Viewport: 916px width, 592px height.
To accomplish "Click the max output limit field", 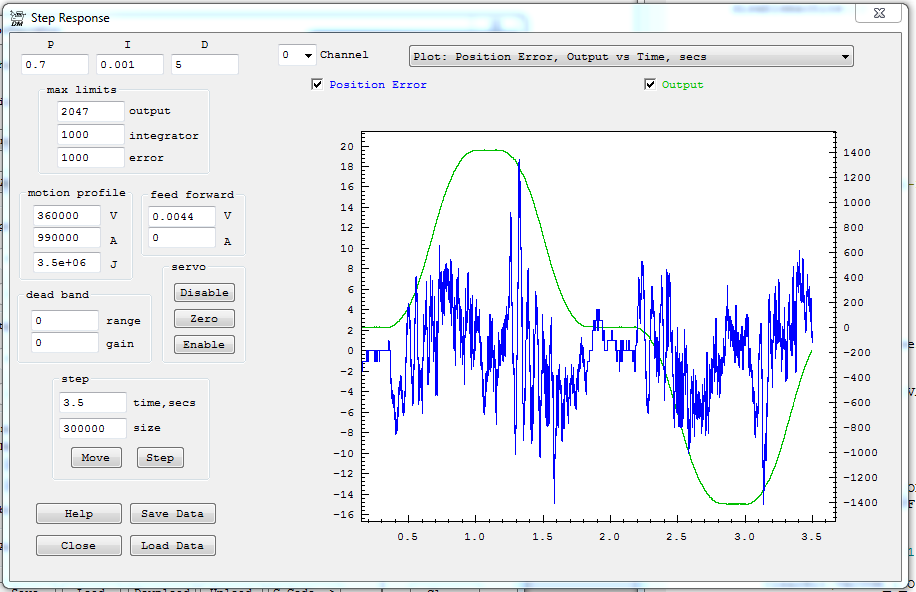I will (x=91, y=112).
